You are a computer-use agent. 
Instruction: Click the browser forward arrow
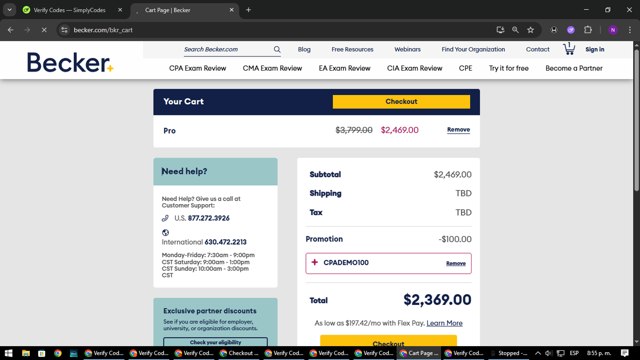(x=27, y=30)
